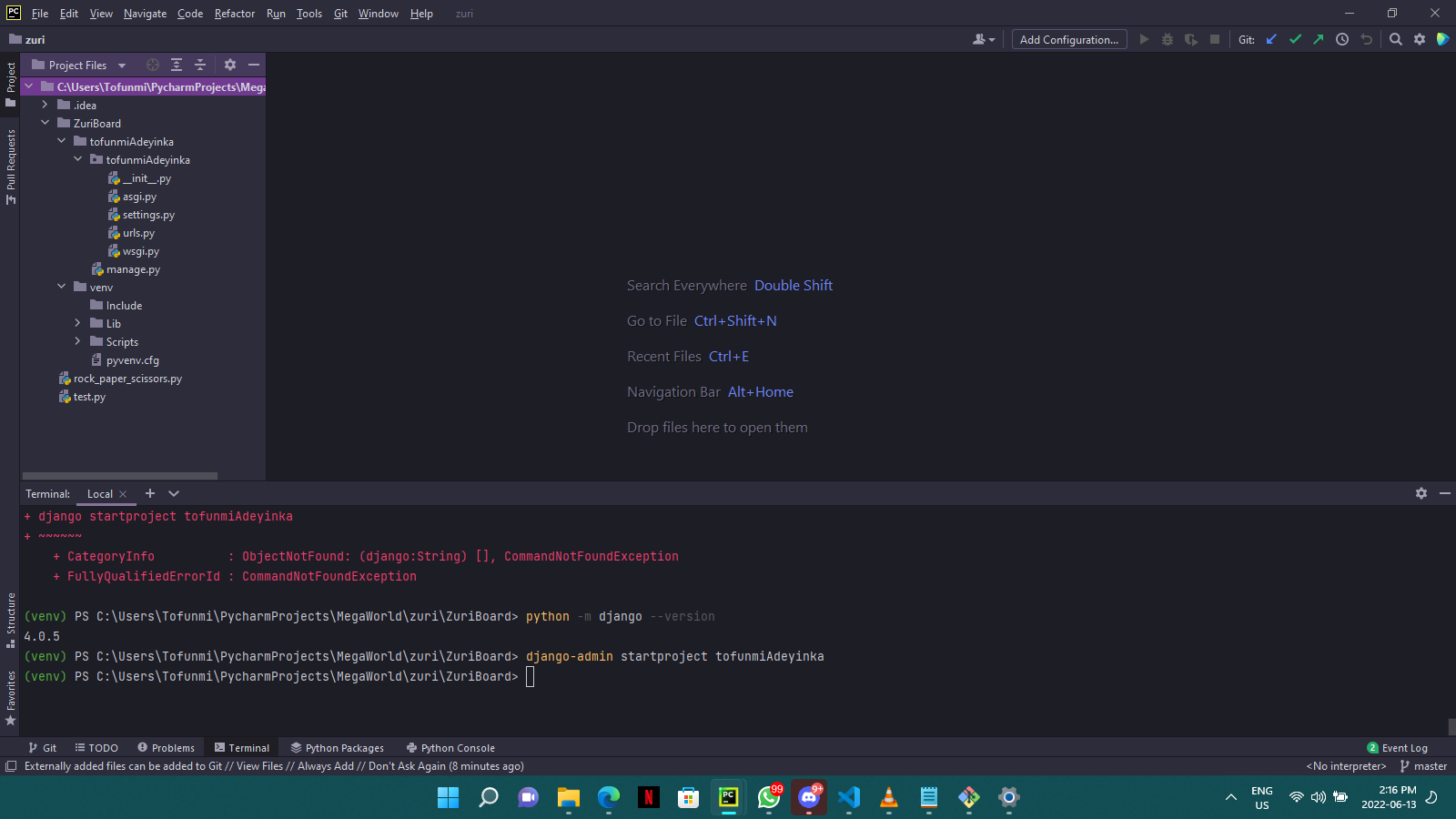The height and width of the screenshot is (819, 1456).
Task: Click the Run with Coverage icon
Action: pyautogui.click(x=1191, y=39)
